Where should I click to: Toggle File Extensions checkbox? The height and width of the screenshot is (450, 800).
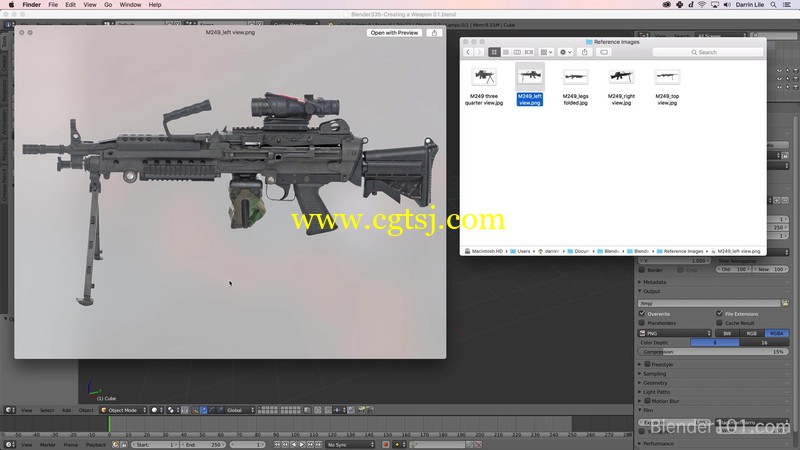coord(719,314)
